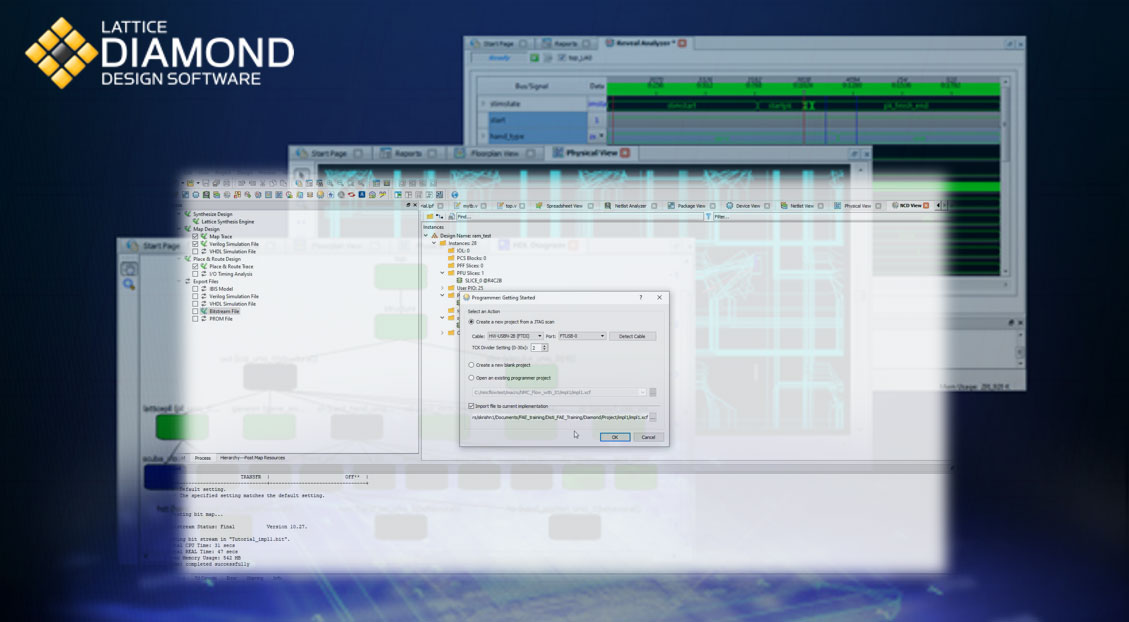Collapse the Instances: 28 node
This screenshot has width=1129, height=622.
434,243
